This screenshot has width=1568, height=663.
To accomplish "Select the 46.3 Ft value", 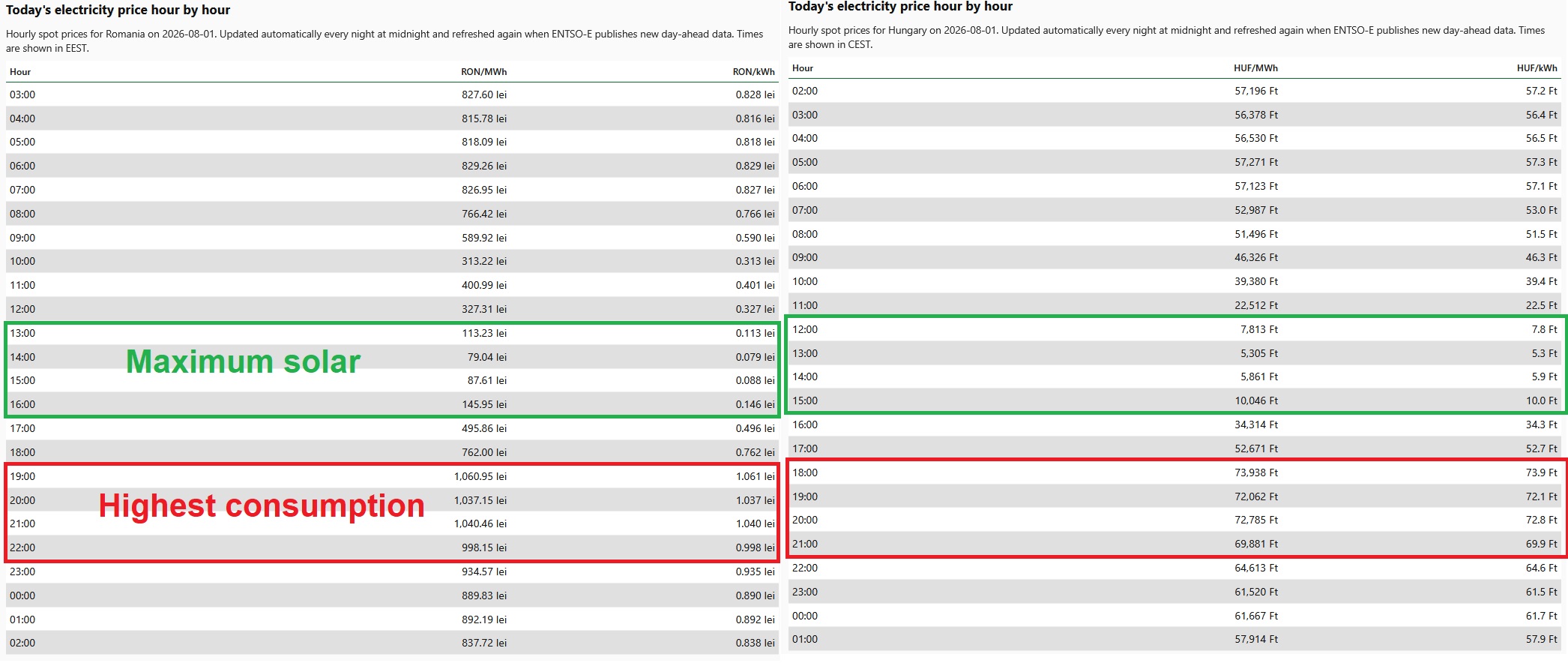I will pos(1542,257).
